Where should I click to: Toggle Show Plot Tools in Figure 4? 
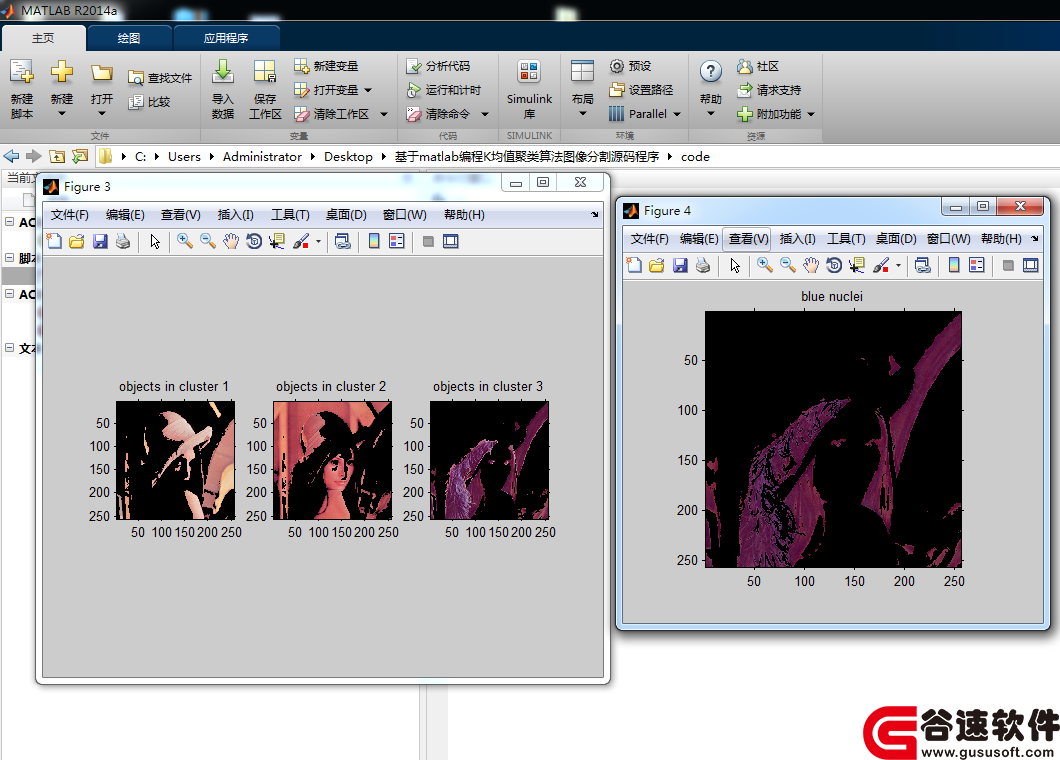point(1030,266)
